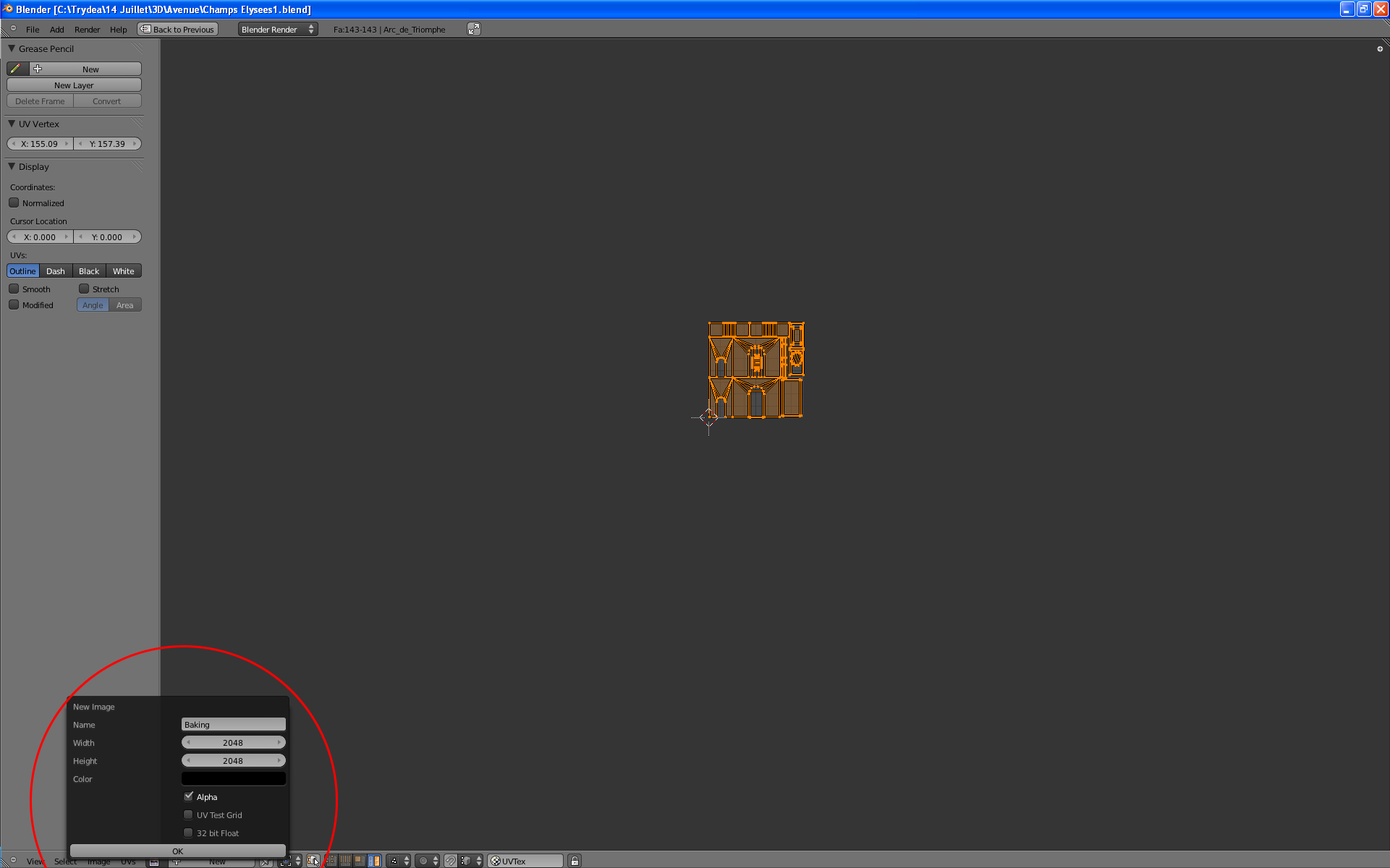Click the Convert button

click(107, 101)
